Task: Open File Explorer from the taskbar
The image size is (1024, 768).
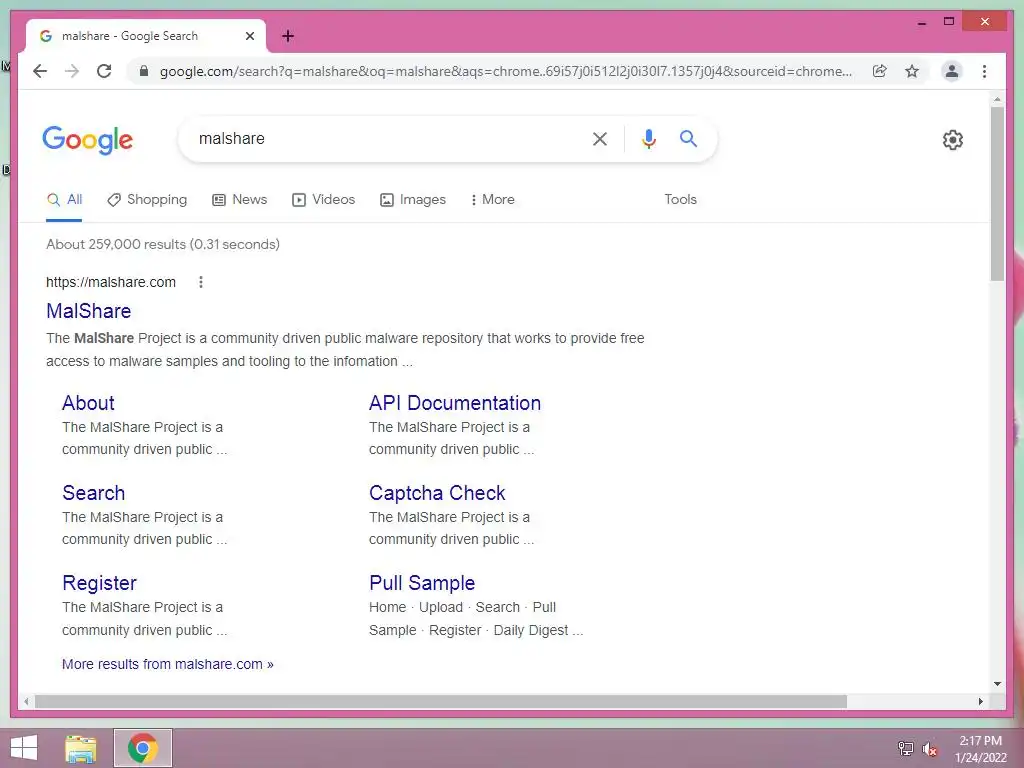Action: 81,748
